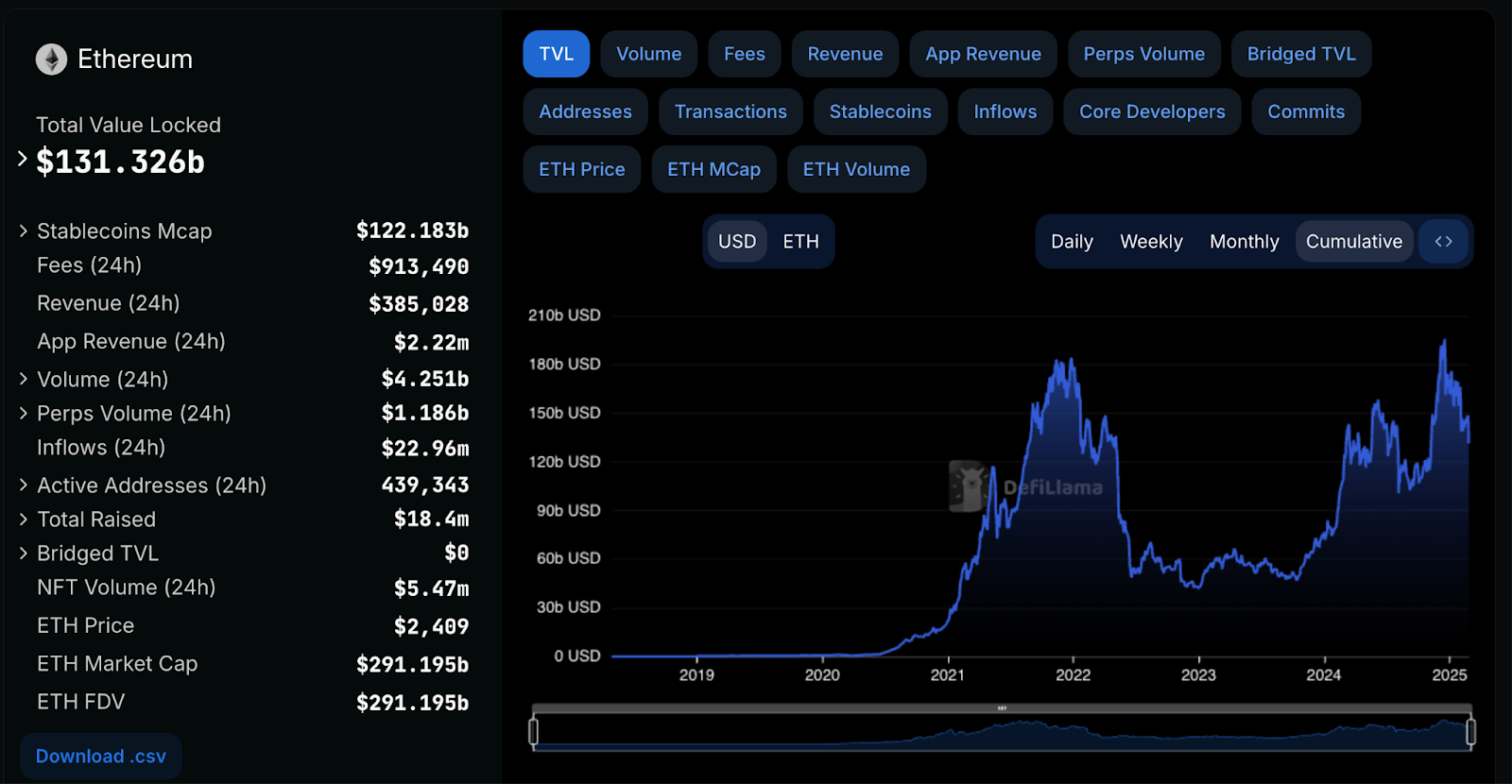Expand the Volume (24h) row

pos(24,379)
